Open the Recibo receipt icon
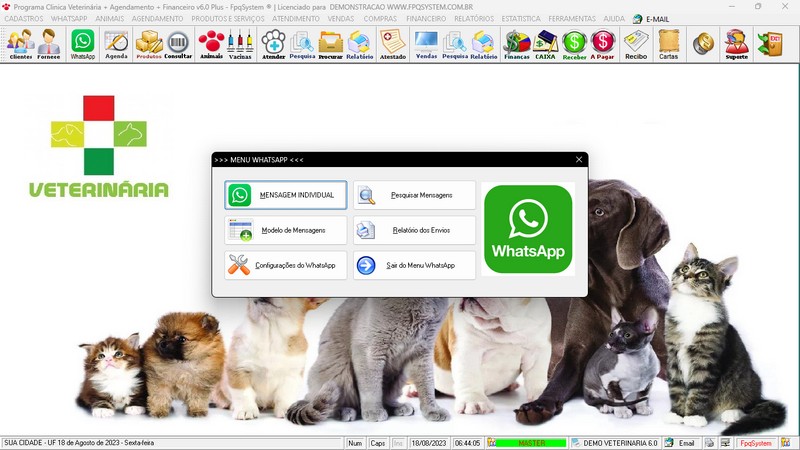800x450 pixels. pyautogui.click(x=636, y=44)
